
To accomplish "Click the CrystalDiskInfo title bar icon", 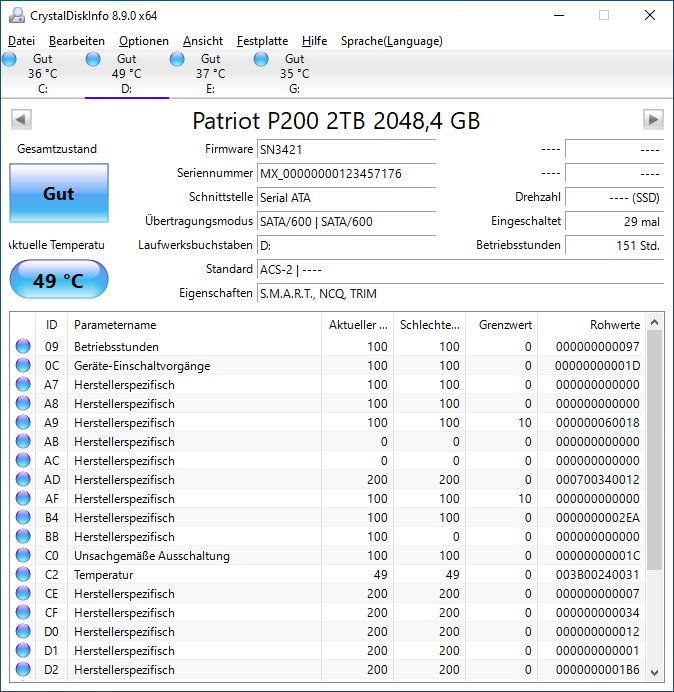I will [x=17, y=15].
